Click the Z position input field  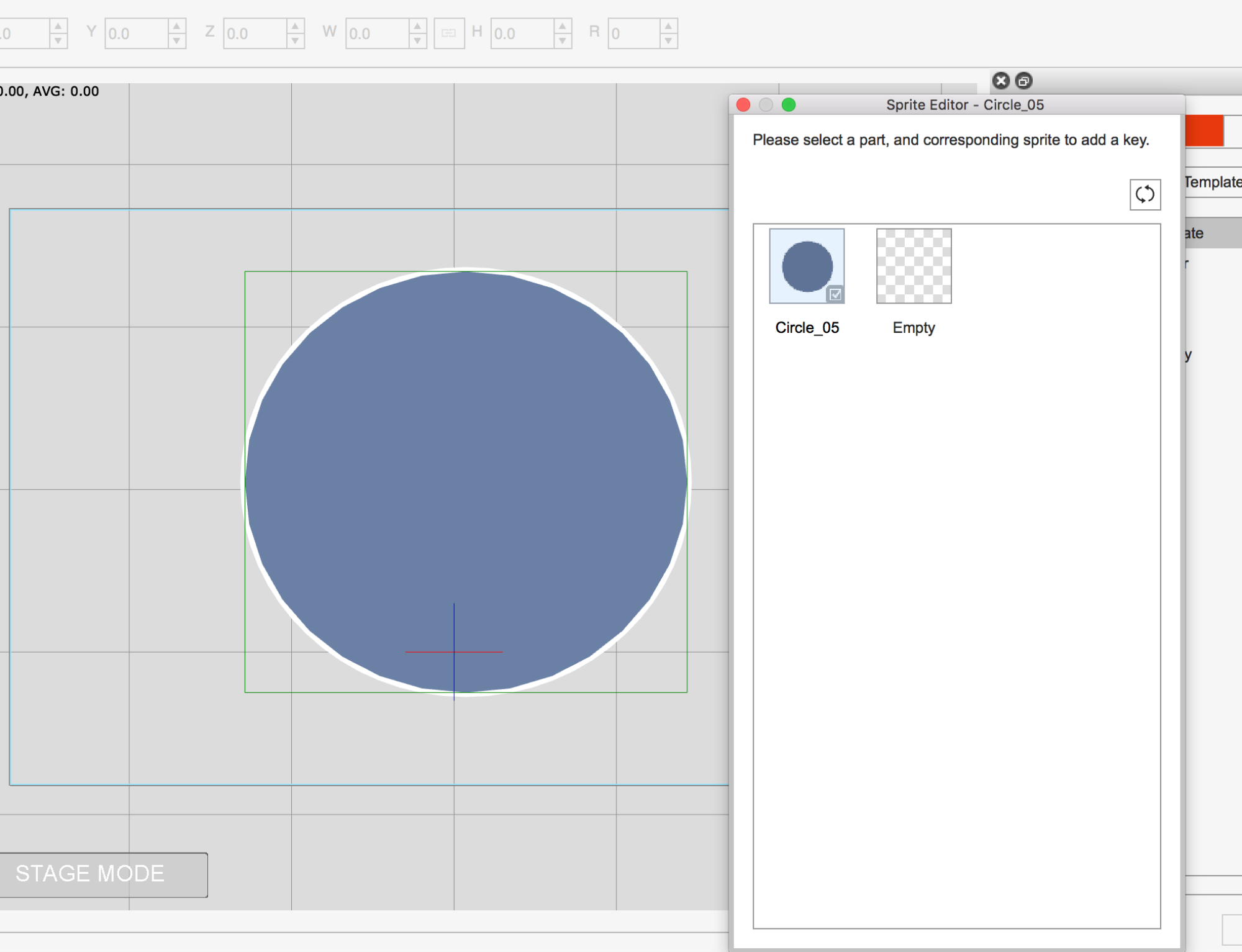tap(255, 34)
